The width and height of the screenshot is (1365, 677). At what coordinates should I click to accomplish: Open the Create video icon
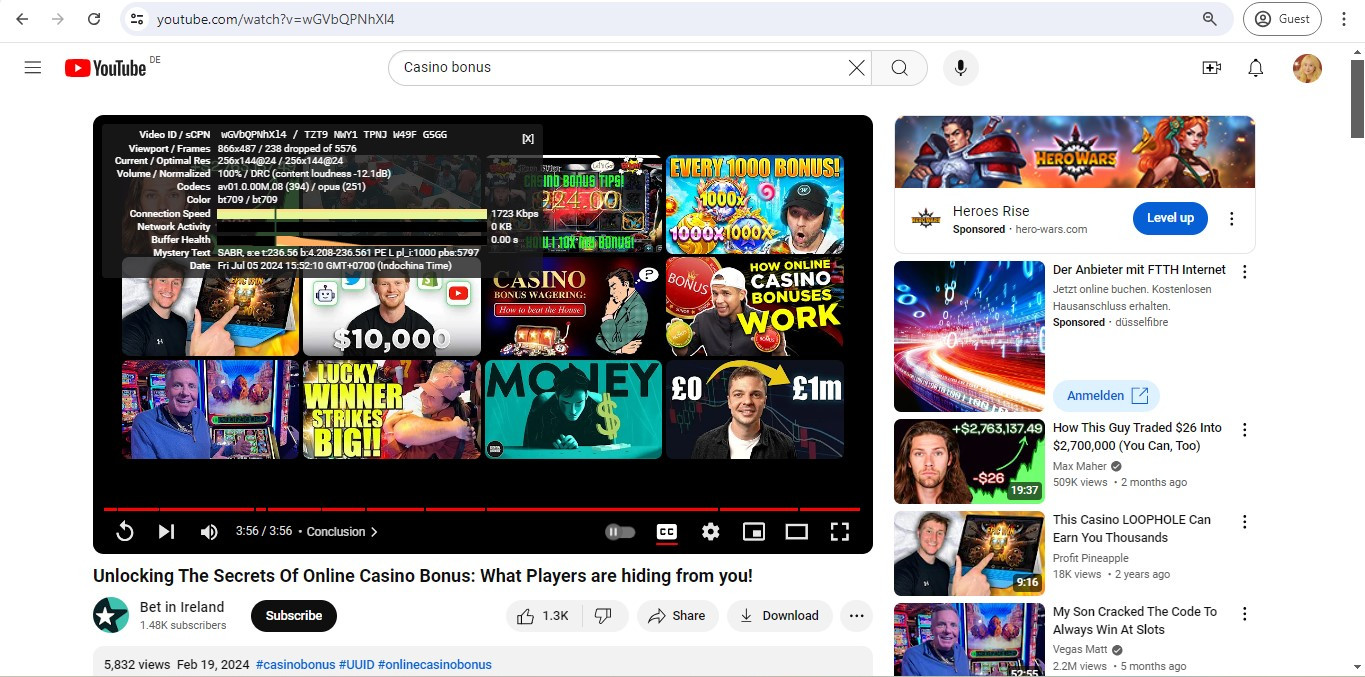coord(1211,68)
